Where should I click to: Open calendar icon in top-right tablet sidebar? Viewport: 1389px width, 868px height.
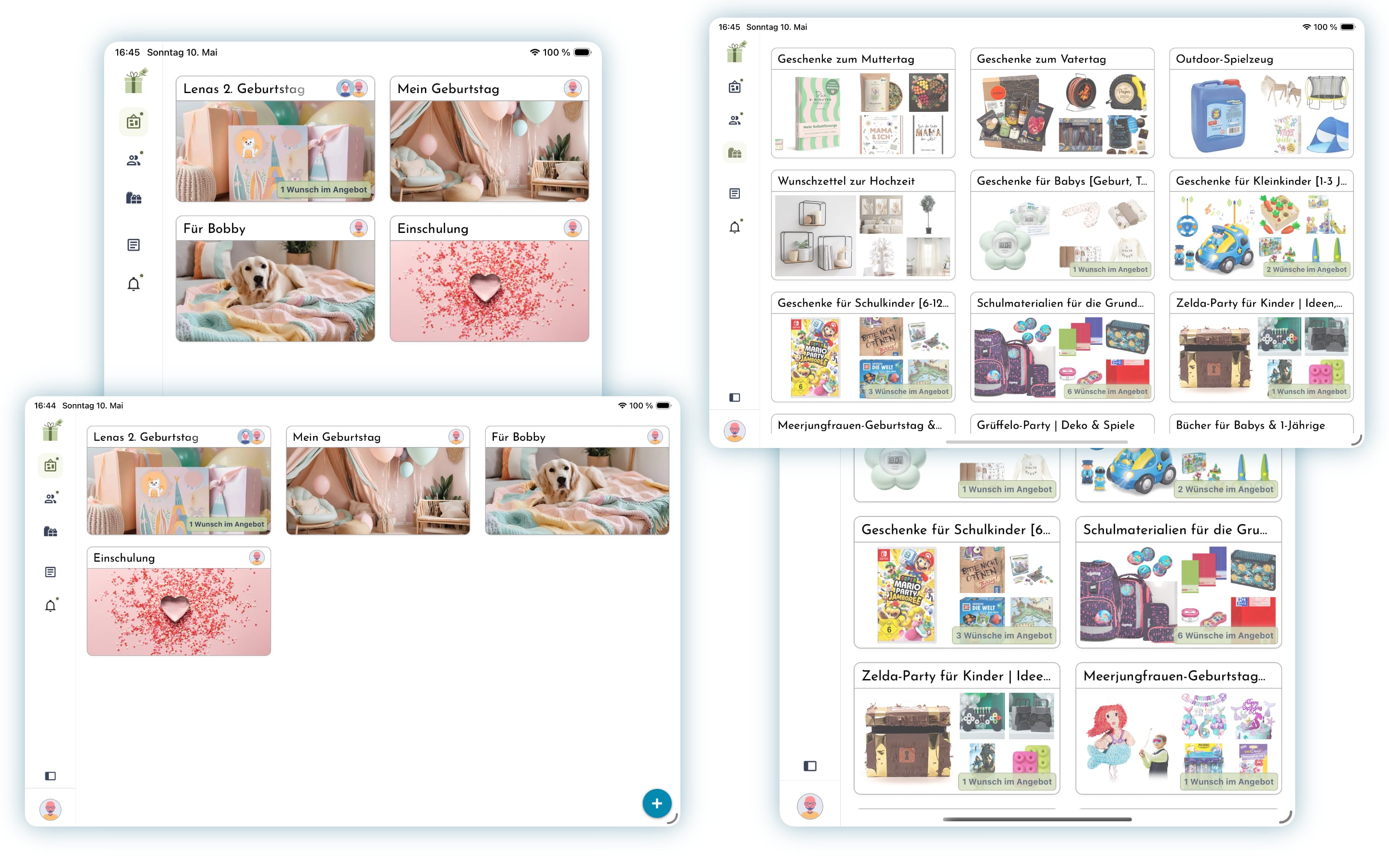tap(735, 87)
